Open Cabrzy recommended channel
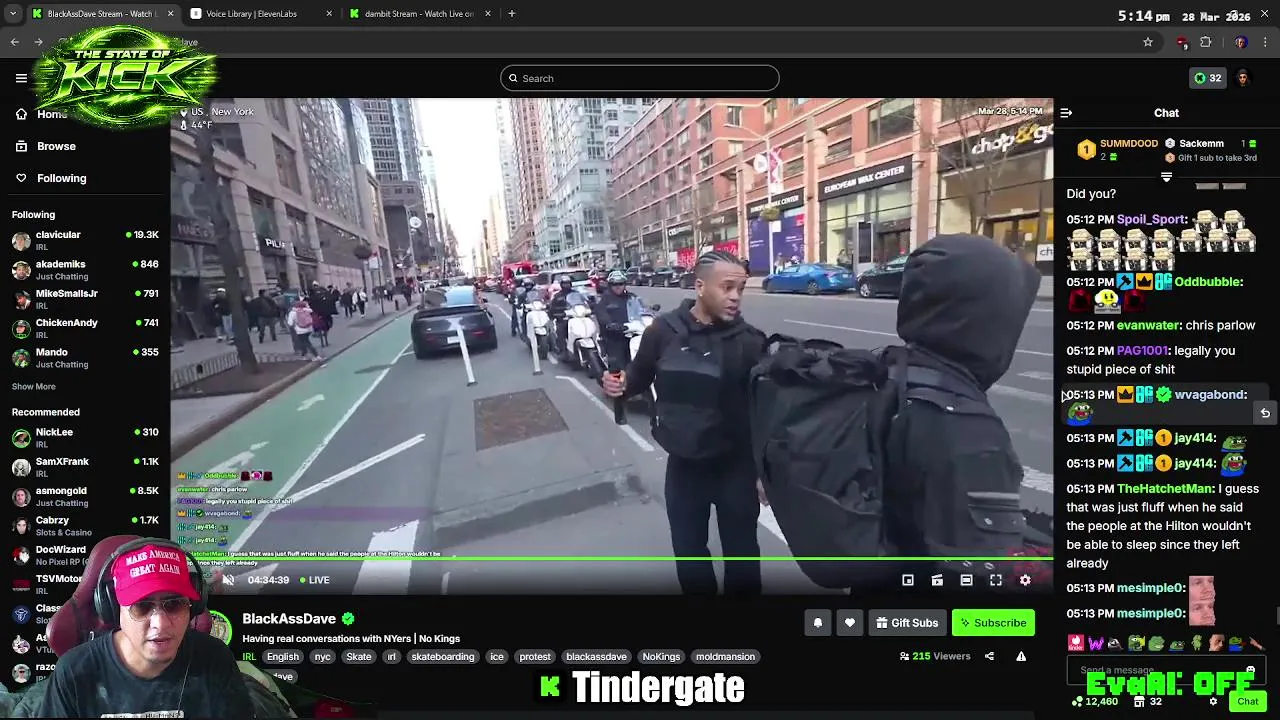This screenshot has width=1280, height=720. pyautogui.click(x=85, y=526)
